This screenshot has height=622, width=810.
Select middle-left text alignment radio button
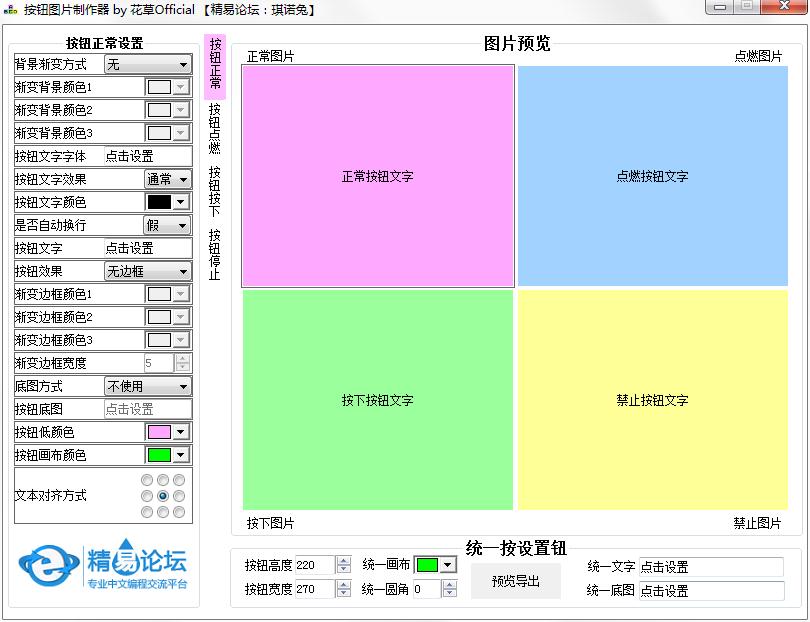point(147,496)
